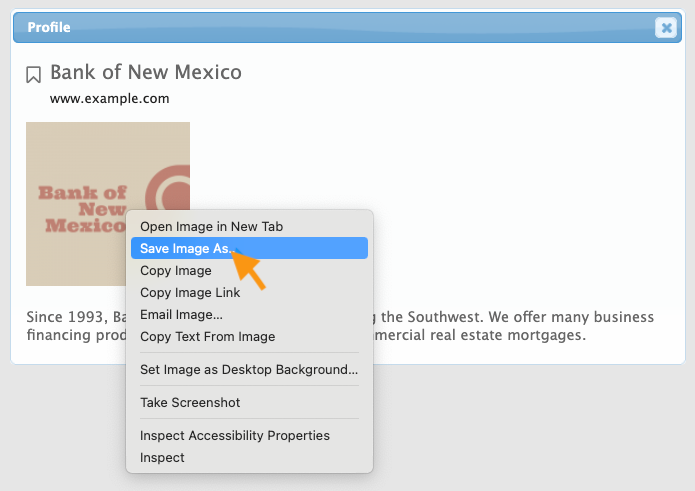Viewport: 695px width, 491px height.
Task: Click the Bank of New Mexico logo image
Action: [x=108, y=204]
